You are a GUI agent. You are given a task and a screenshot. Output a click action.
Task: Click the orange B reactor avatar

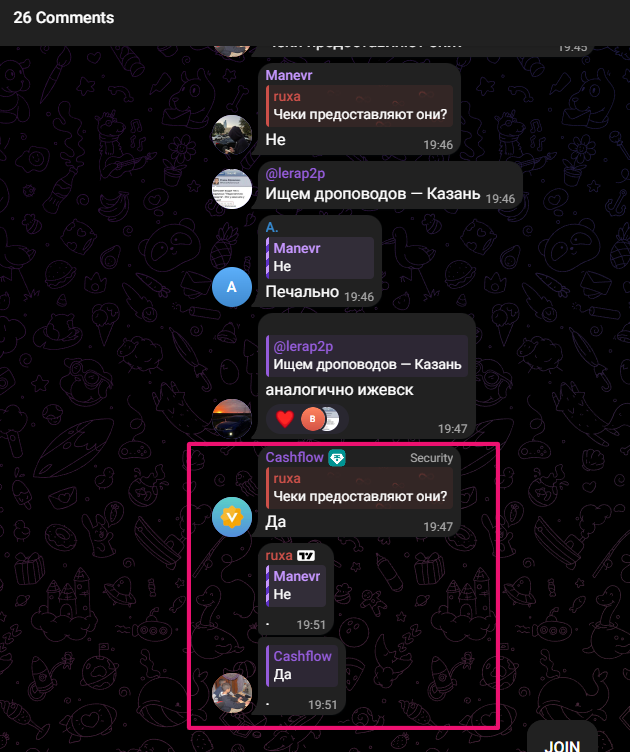tap(313, 419)
